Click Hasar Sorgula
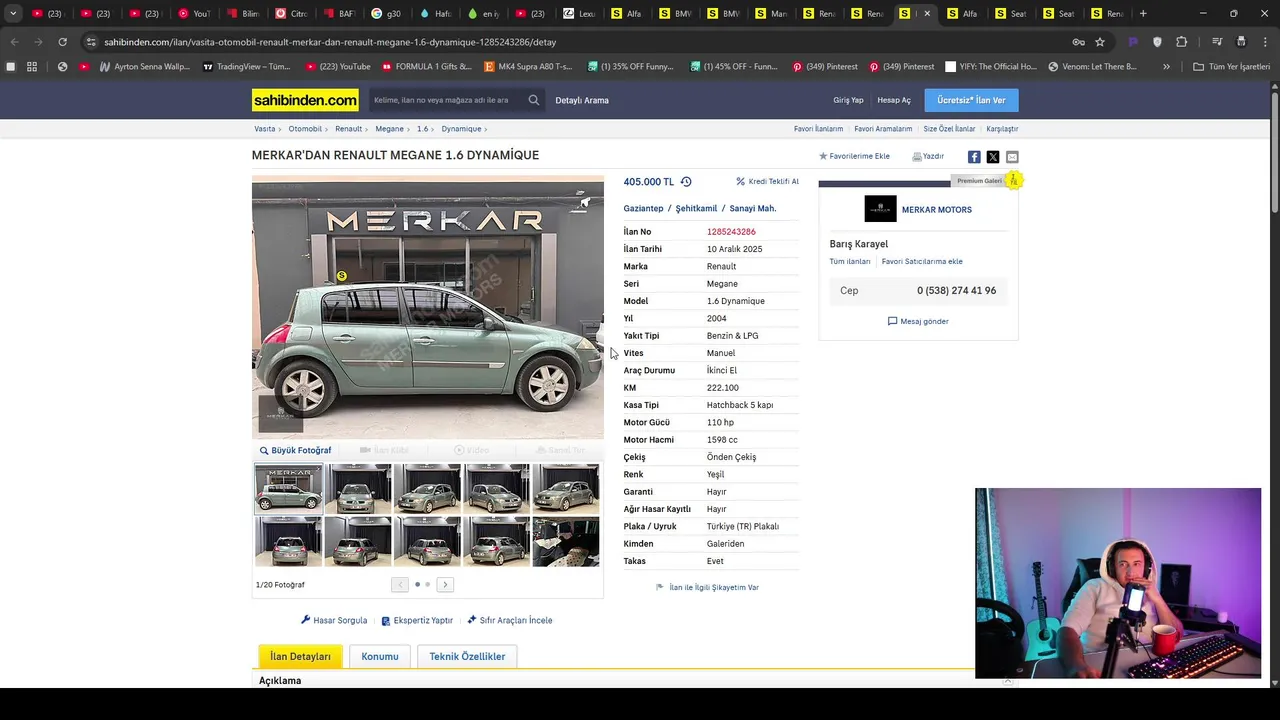Viewport: 1280px width, 720px height. [x=334, y=620]
